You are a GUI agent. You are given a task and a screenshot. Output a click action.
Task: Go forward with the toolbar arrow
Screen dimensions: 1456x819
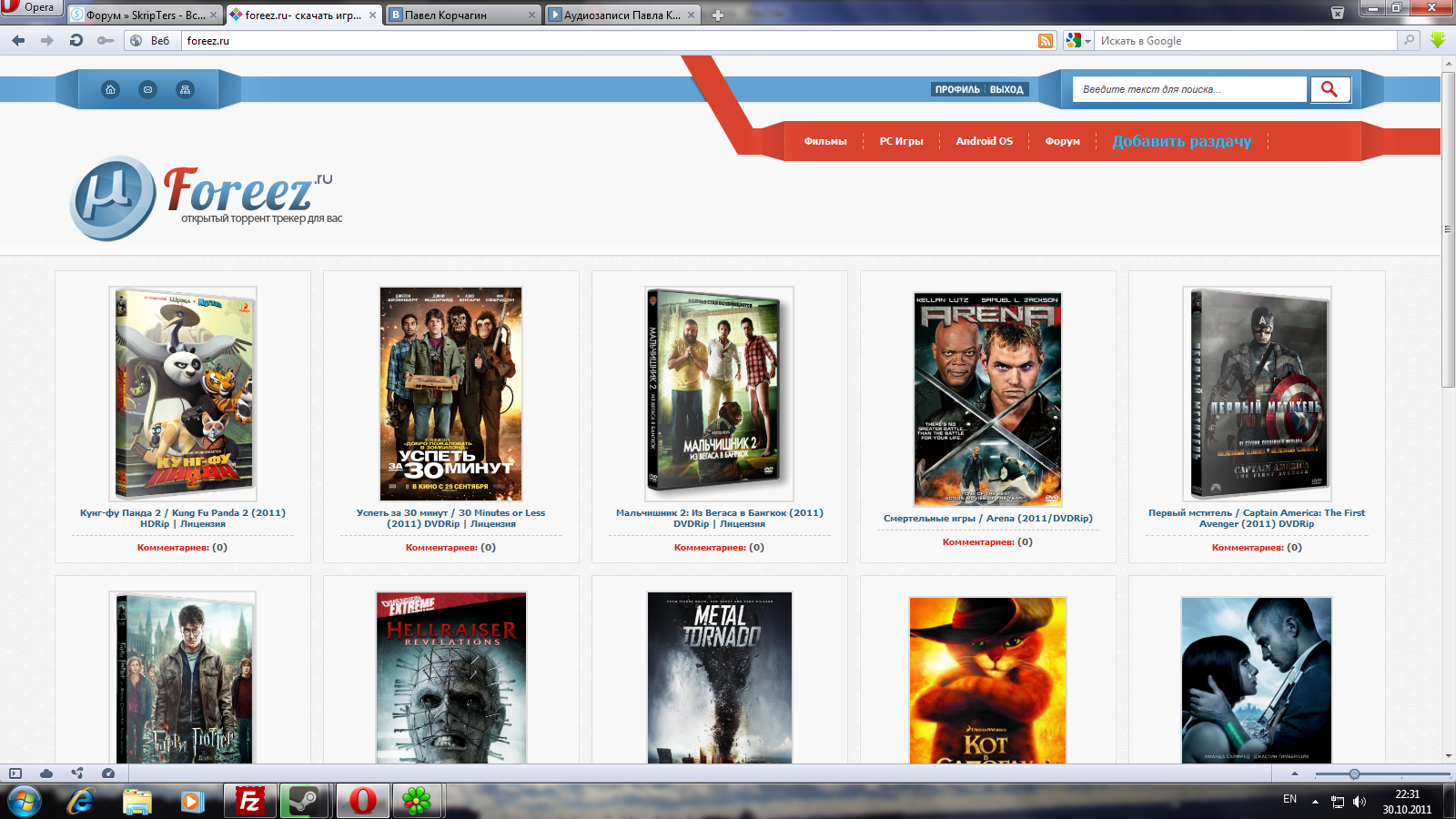[x=46, y=40]
